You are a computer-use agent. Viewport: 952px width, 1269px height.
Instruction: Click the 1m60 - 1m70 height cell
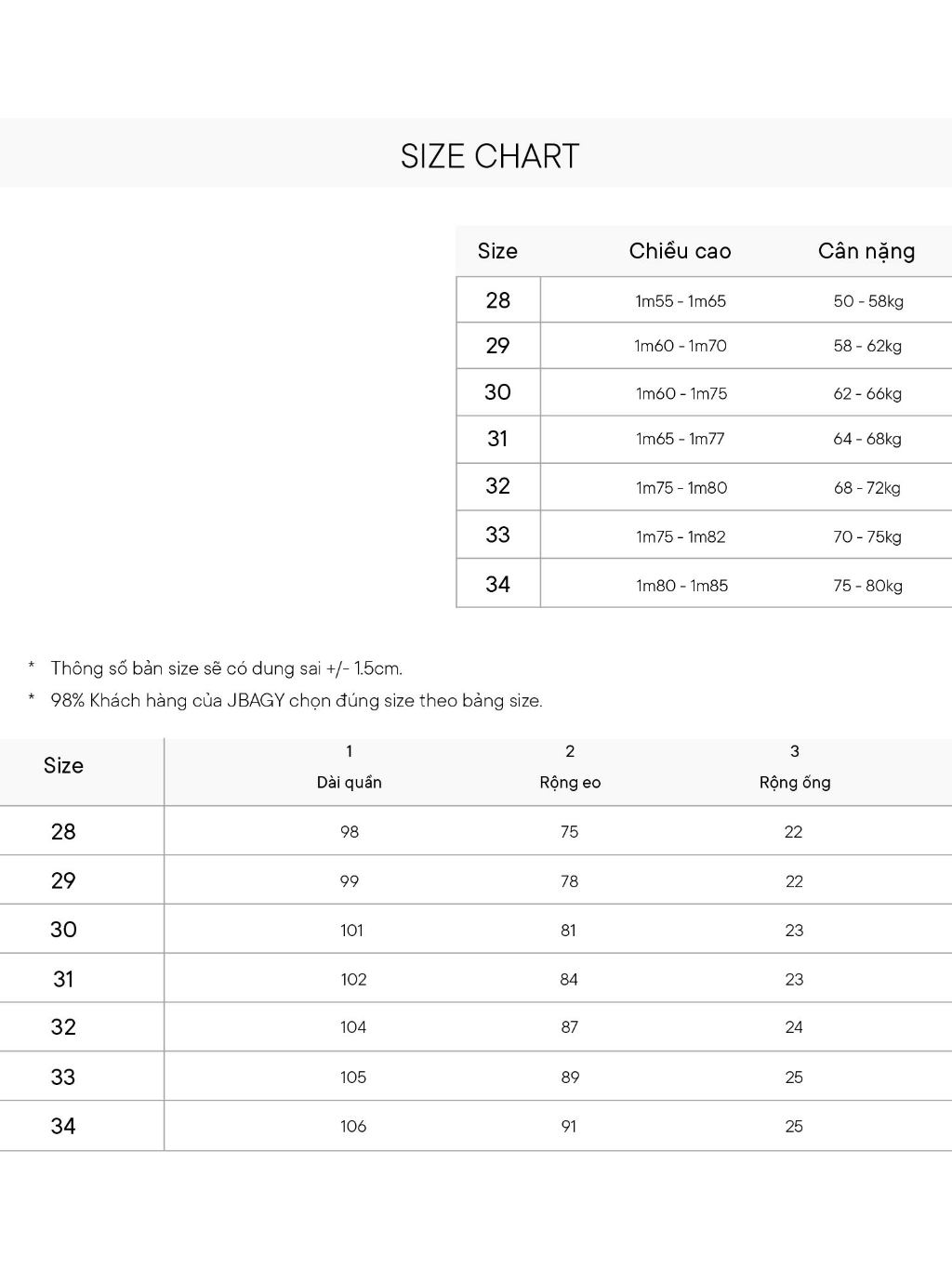[681, 346]
